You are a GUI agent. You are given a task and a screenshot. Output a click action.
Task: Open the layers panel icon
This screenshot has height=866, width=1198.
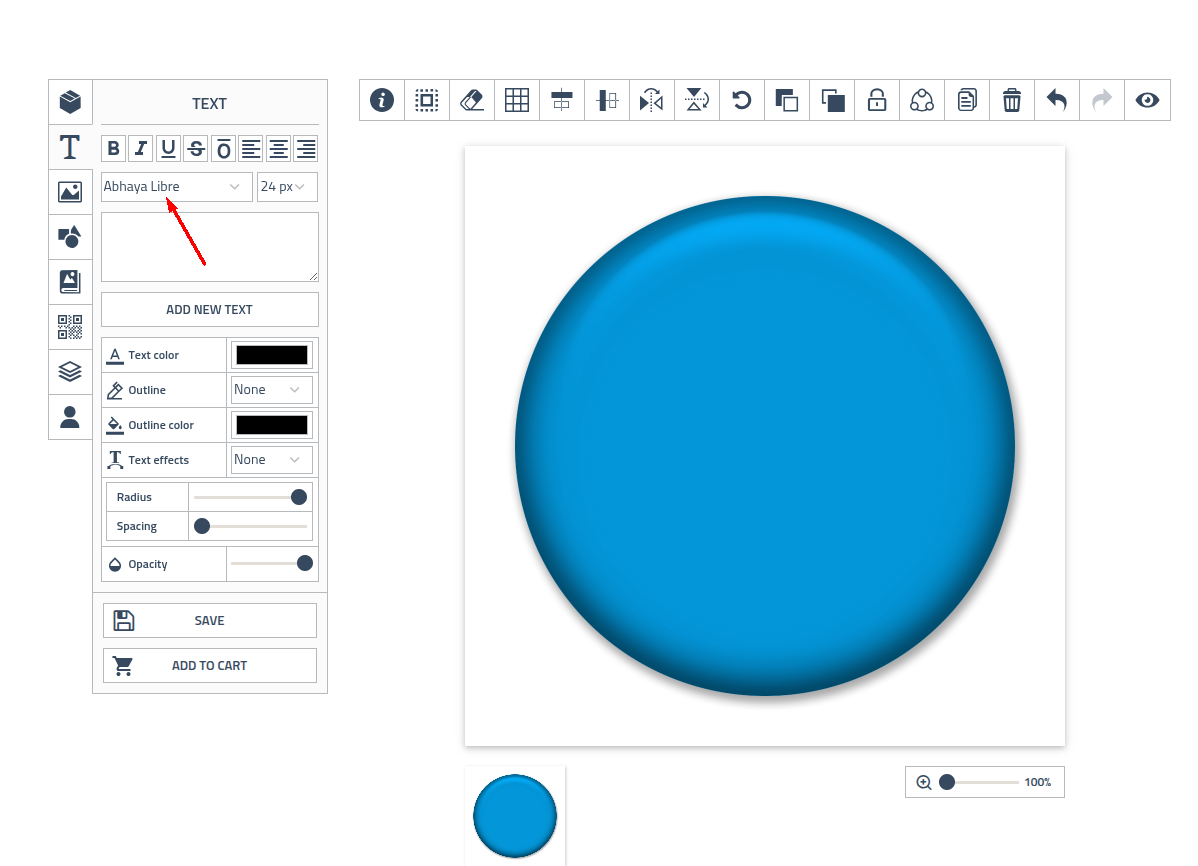pos(70,372)
